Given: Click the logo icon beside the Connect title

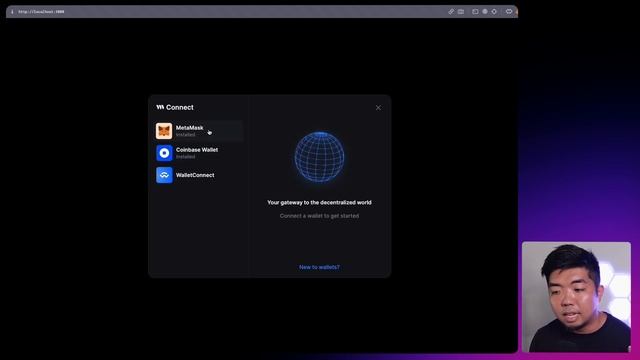Looking at the screenshot, I should pyautogui.click(x=160, y=107).
